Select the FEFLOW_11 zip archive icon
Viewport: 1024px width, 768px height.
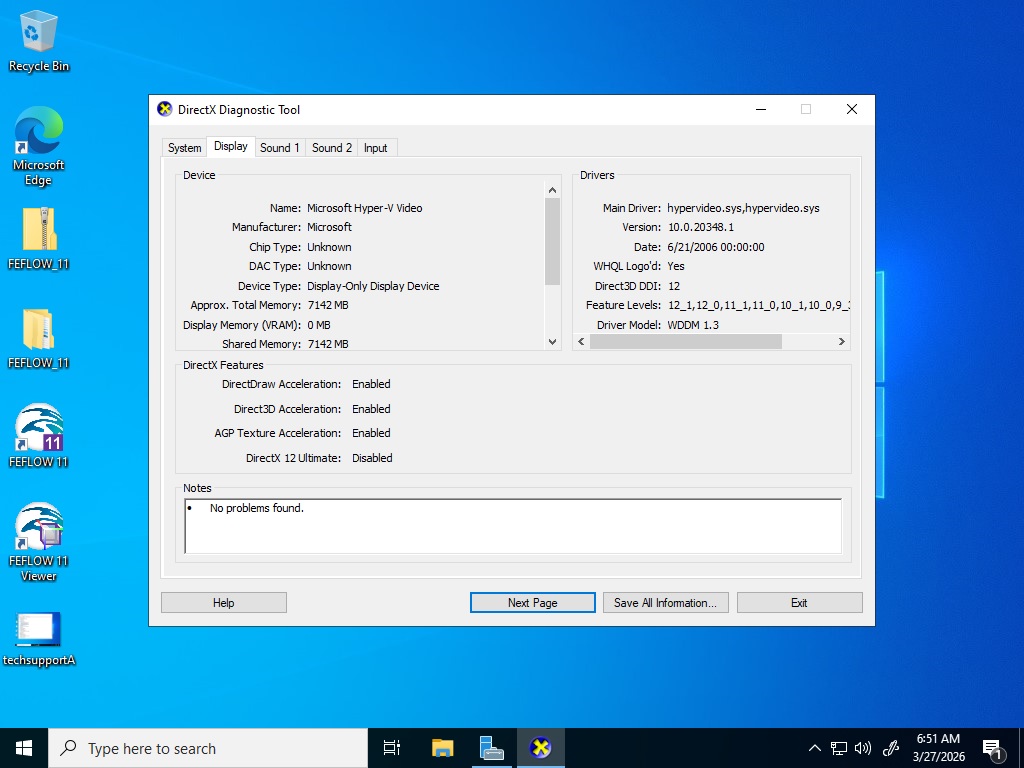click(x=39, y=238)
